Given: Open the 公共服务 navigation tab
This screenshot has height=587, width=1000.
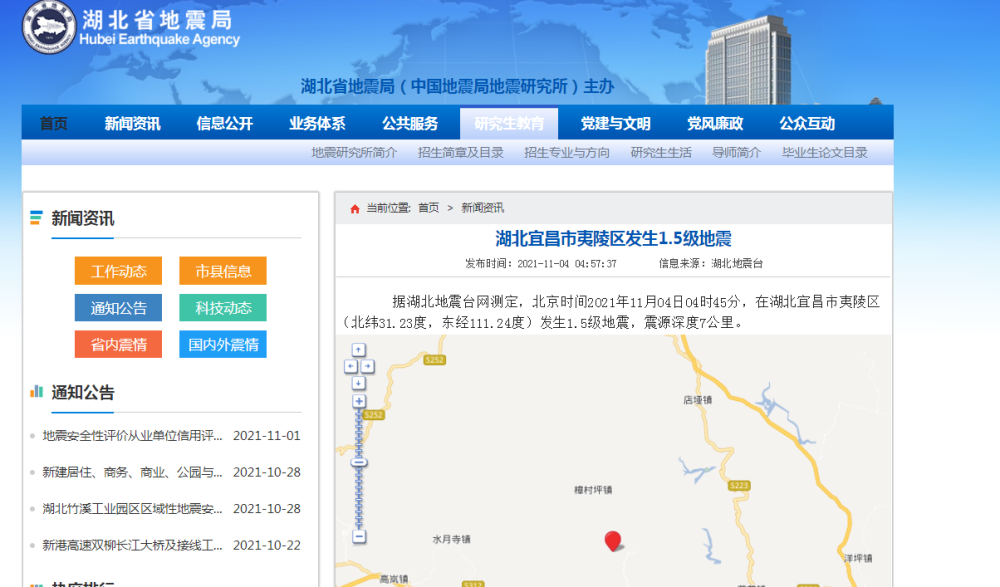Looking at the screenshot, I should (x=410, y=123).
